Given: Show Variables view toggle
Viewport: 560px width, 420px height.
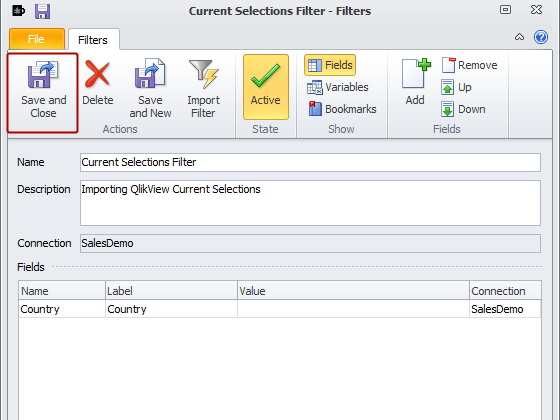Looking at the screenshot, I should point(338,87).
